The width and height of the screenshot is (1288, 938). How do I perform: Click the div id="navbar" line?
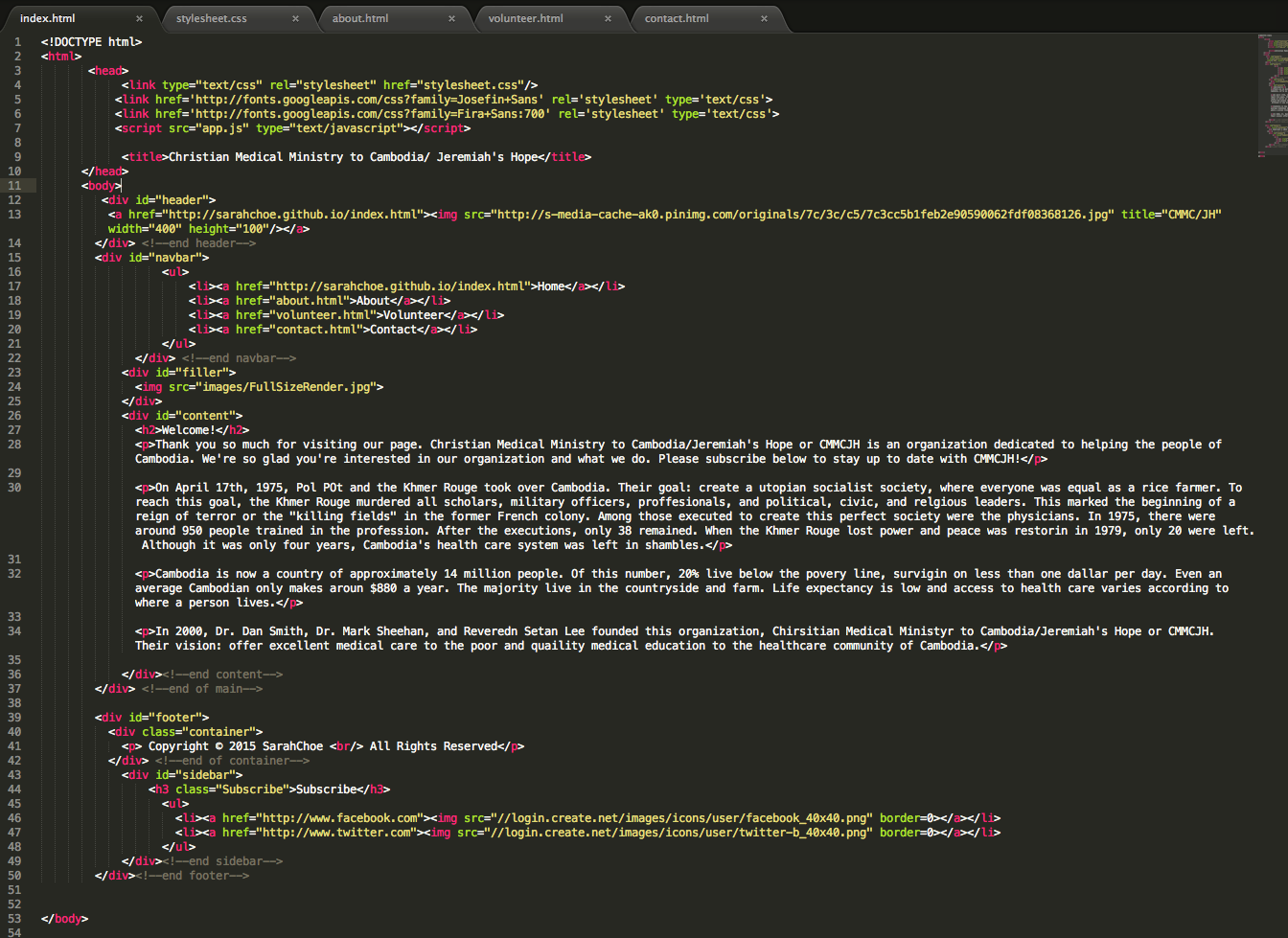[151, 258]
